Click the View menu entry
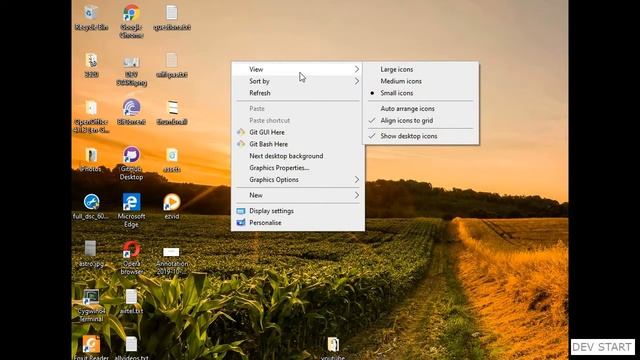640x360 pixels. tap(298, 69)
